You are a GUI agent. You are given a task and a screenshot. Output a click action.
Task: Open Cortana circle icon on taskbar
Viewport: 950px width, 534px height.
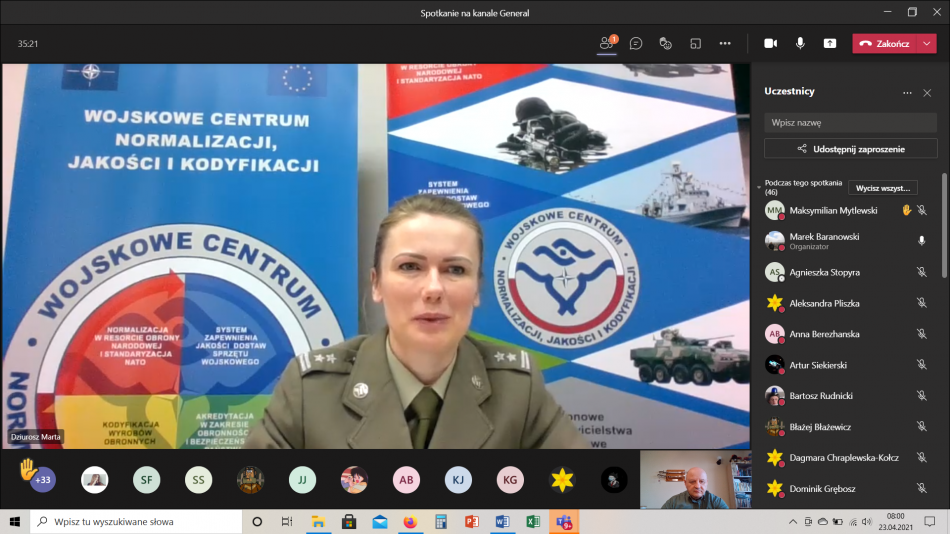pyautogui.click(x=257, y=521)
